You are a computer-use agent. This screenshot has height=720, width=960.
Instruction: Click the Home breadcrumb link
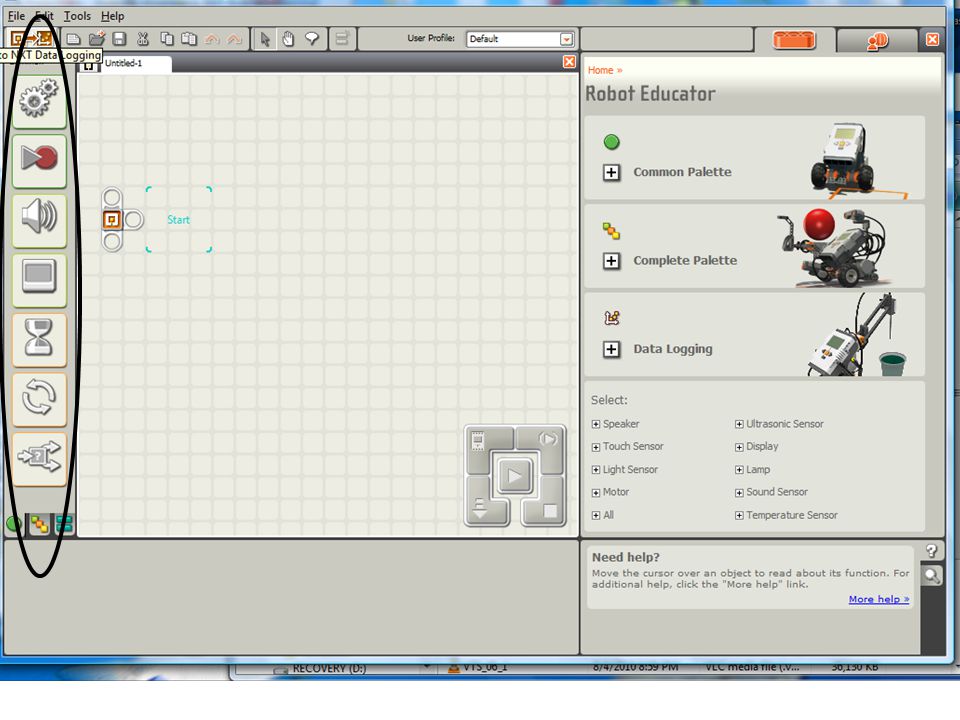(x=600, y=70)
